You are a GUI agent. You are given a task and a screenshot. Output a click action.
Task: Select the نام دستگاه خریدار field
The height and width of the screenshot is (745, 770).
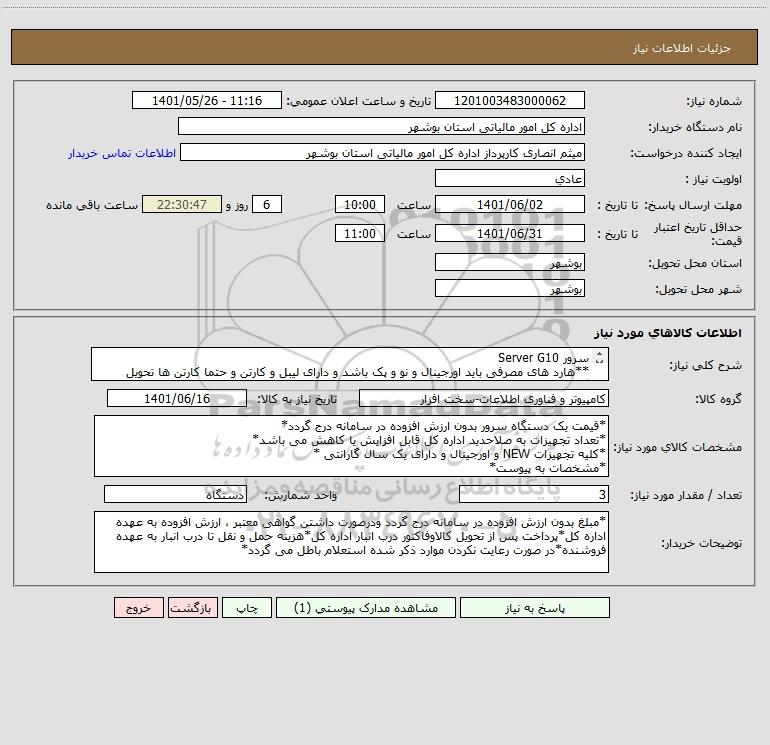coord(381,127)
